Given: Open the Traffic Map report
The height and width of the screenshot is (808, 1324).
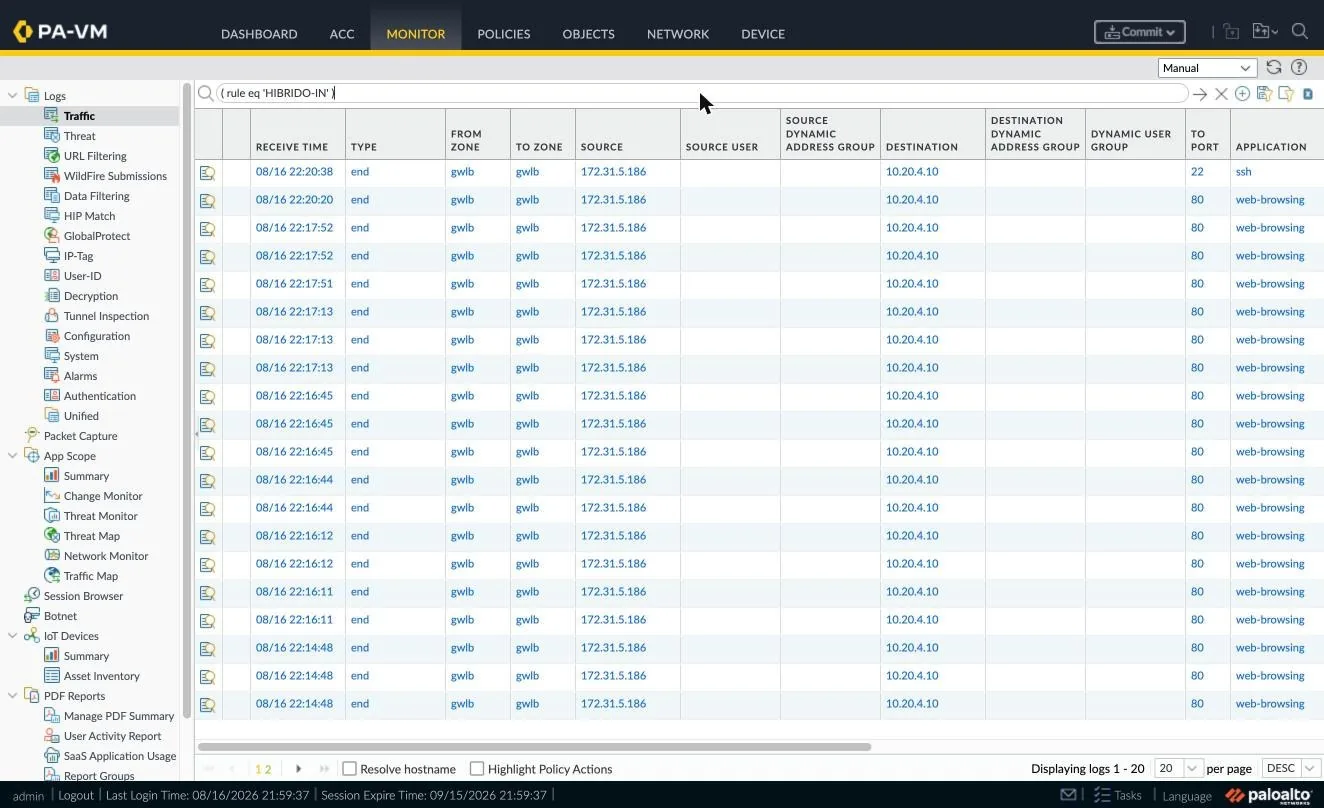Looking at the screenshot, I should (x=90, y=576).
